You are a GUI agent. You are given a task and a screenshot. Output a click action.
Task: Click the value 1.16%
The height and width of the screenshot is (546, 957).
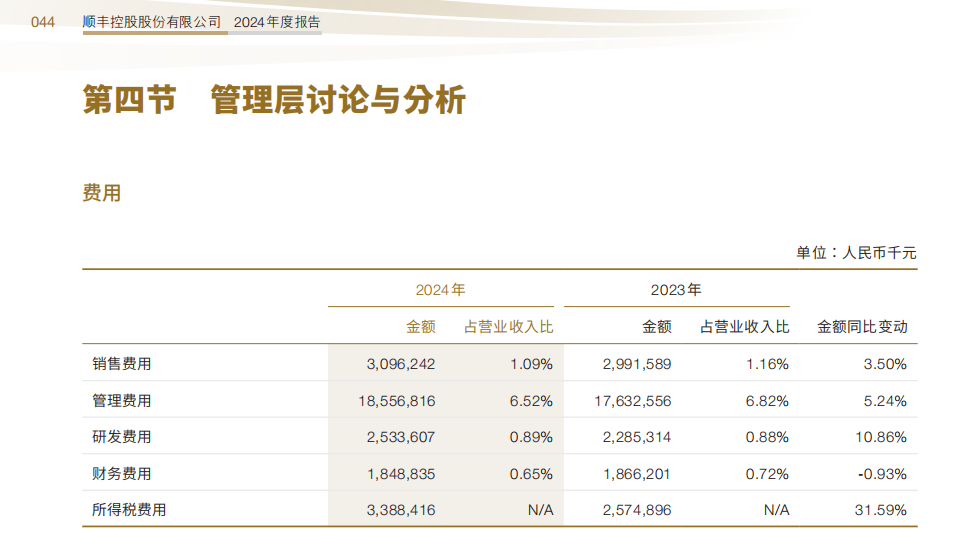(767, 364)
